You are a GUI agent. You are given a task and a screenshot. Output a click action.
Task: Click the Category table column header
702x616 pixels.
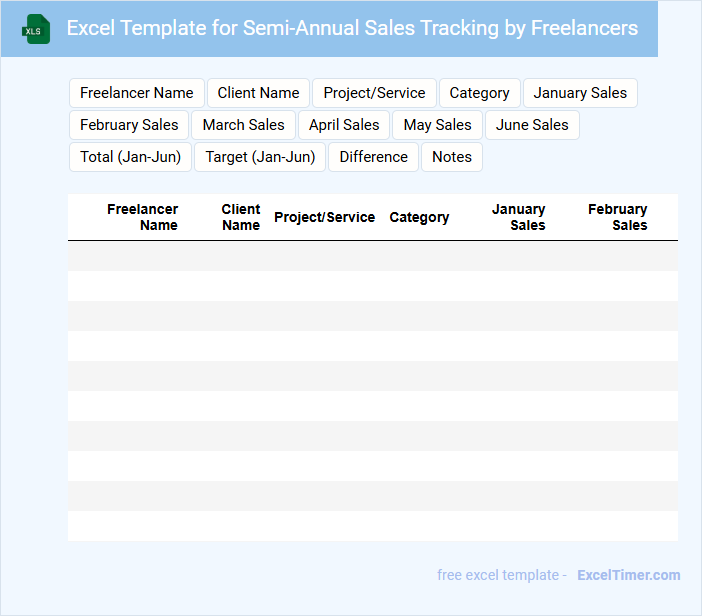tap(419, 217)
